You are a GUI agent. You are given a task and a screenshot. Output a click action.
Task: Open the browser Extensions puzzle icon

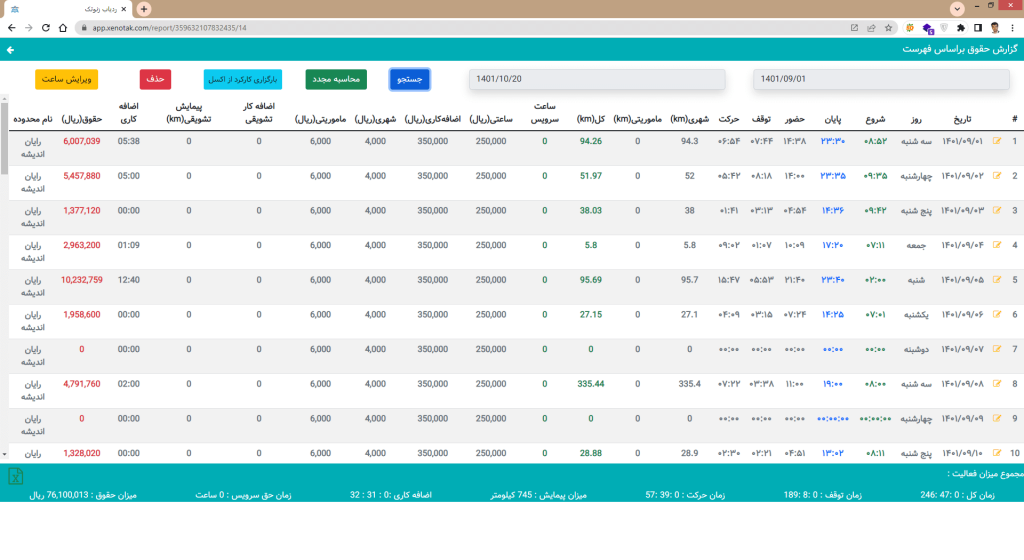click(962, 28)
